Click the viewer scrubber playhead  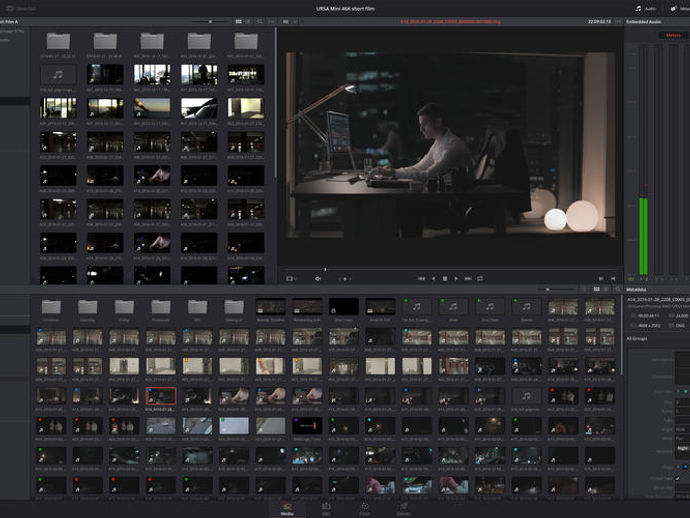325,269
